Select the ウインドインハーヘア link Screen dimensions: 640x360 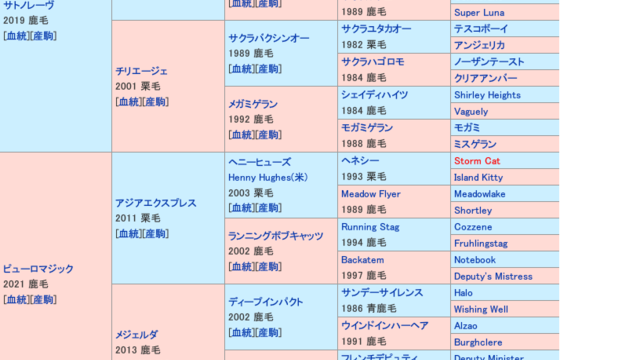pos(385,326)
